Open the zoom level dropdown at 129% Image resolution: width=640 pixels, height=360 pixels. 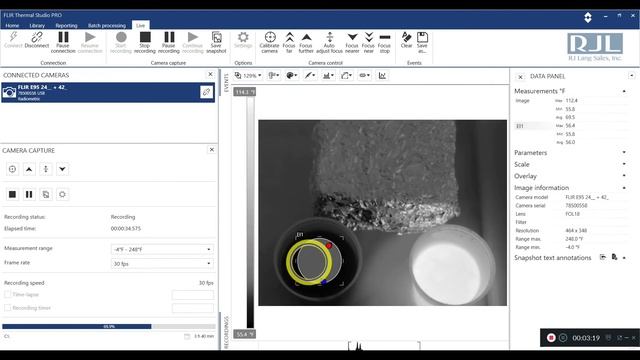point(248,76)
